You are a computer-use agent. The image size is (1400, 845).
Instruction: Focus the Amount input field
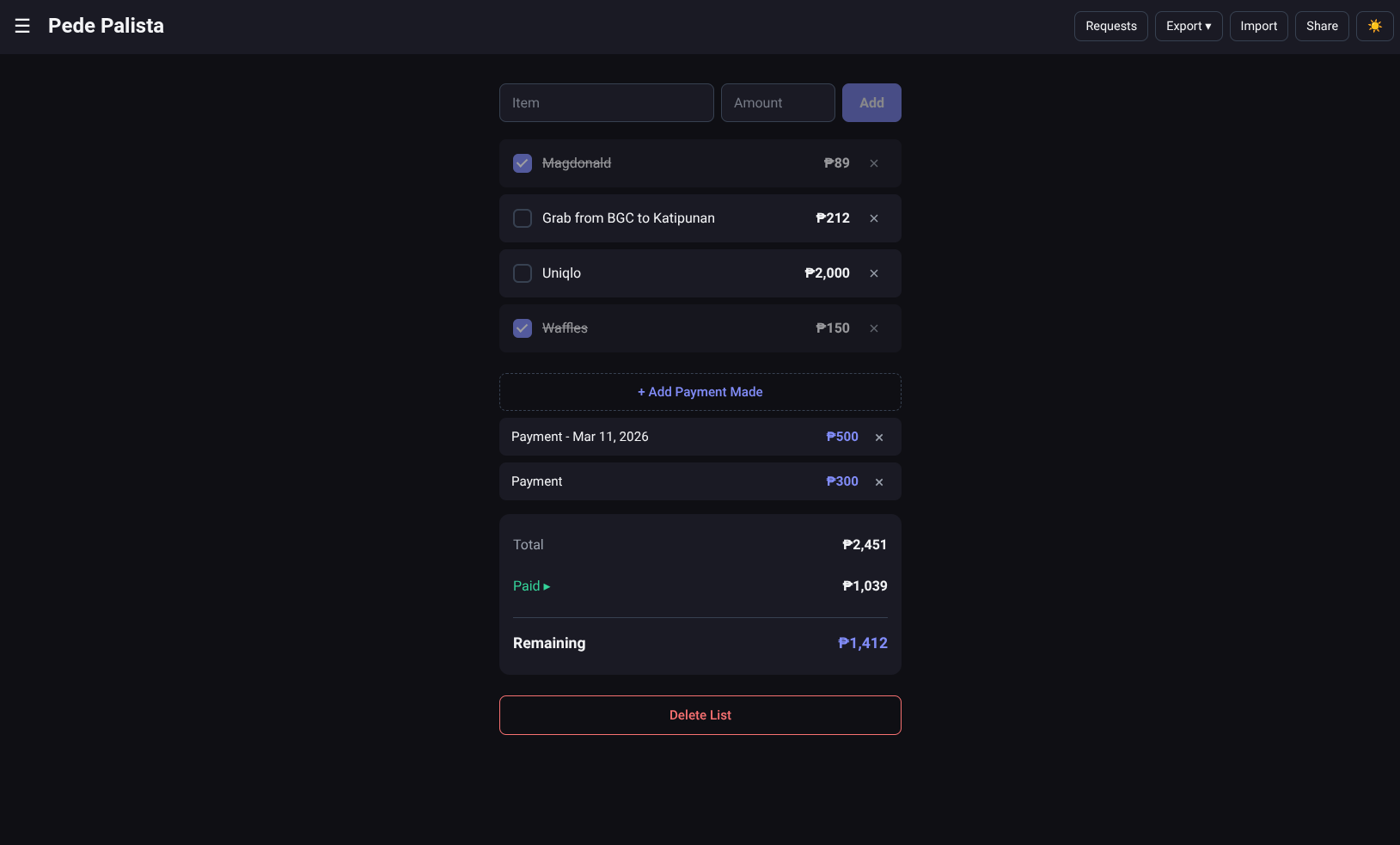tap(777, 103)
